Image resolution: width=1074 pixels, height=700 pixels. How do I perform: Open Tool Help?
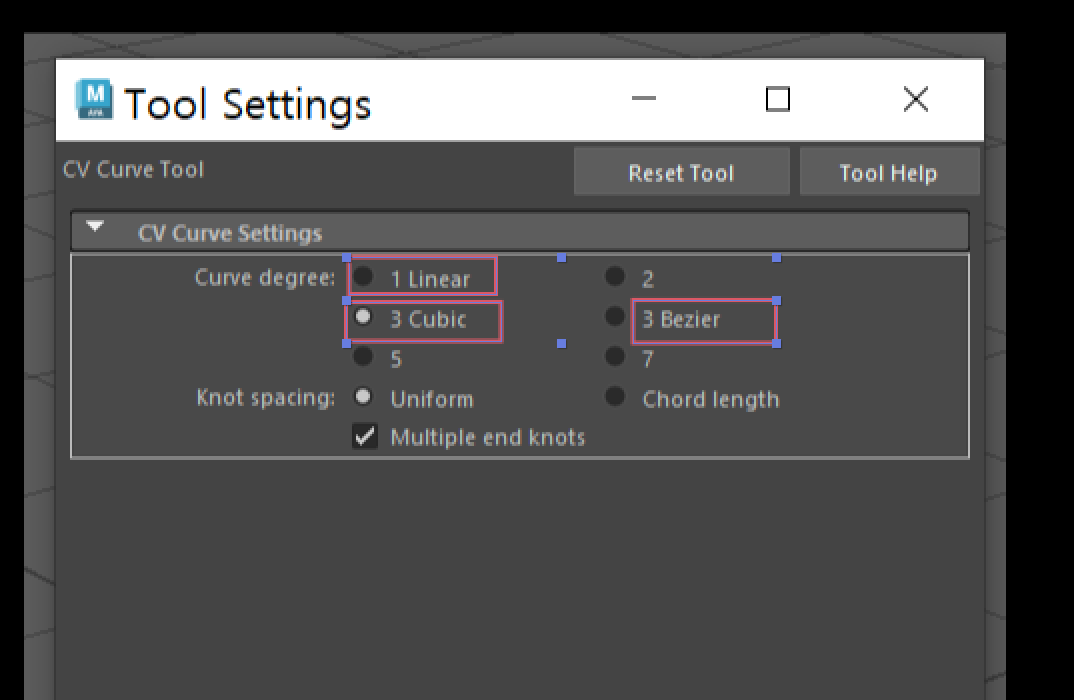(x=889, y=172)
